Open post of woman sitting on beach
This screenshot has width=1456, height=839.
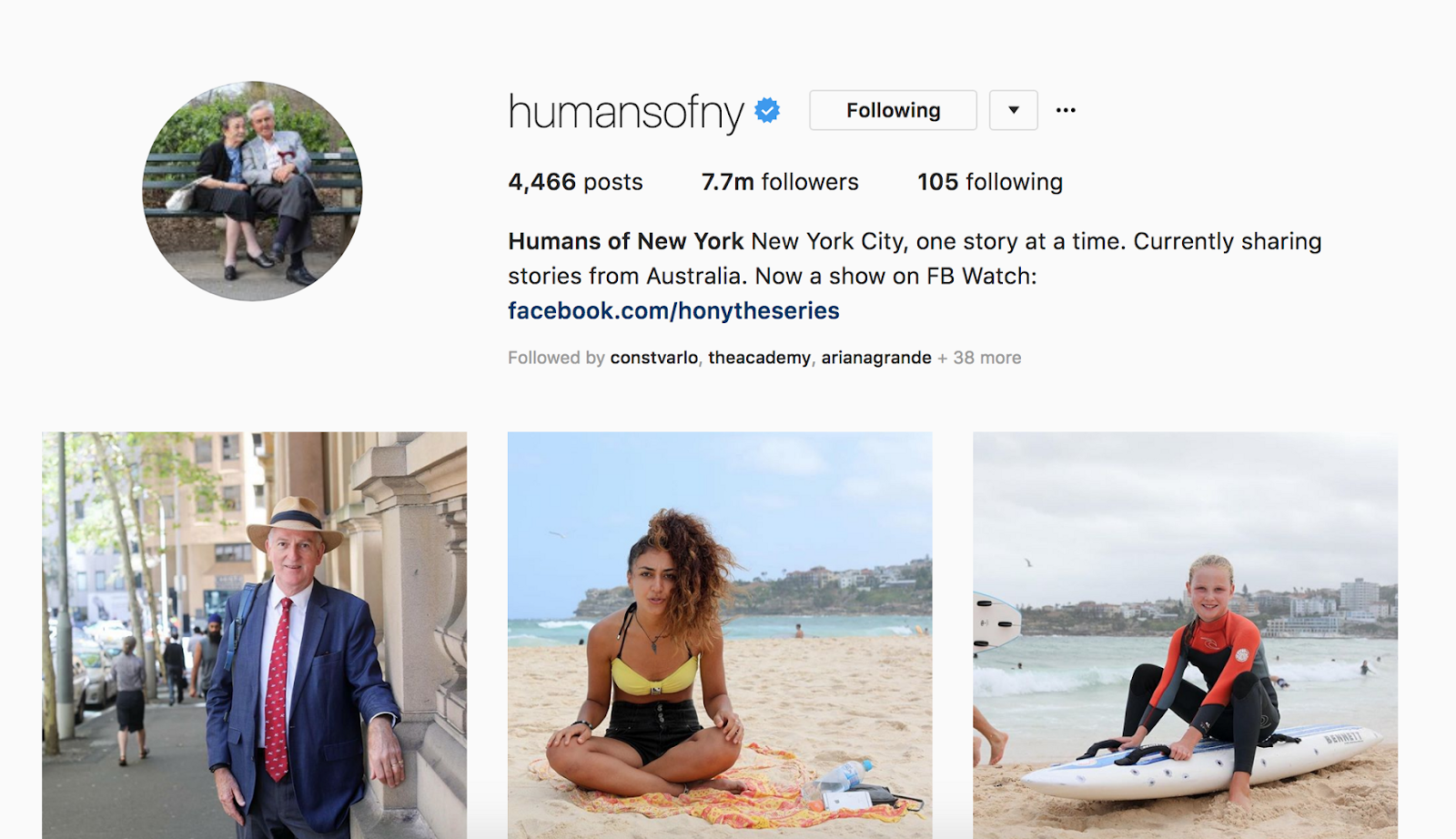click(x=720, y=635)
